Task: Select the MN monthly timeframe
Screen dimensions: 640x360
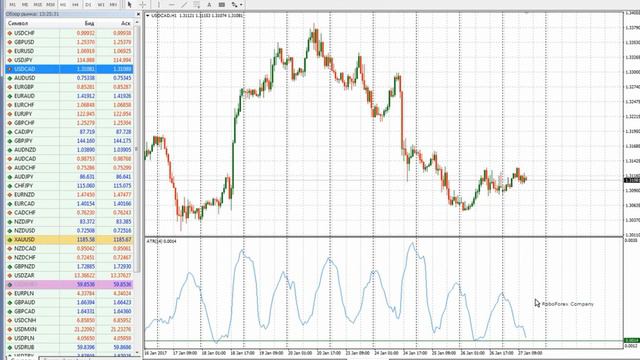Action: click(113, 4)
